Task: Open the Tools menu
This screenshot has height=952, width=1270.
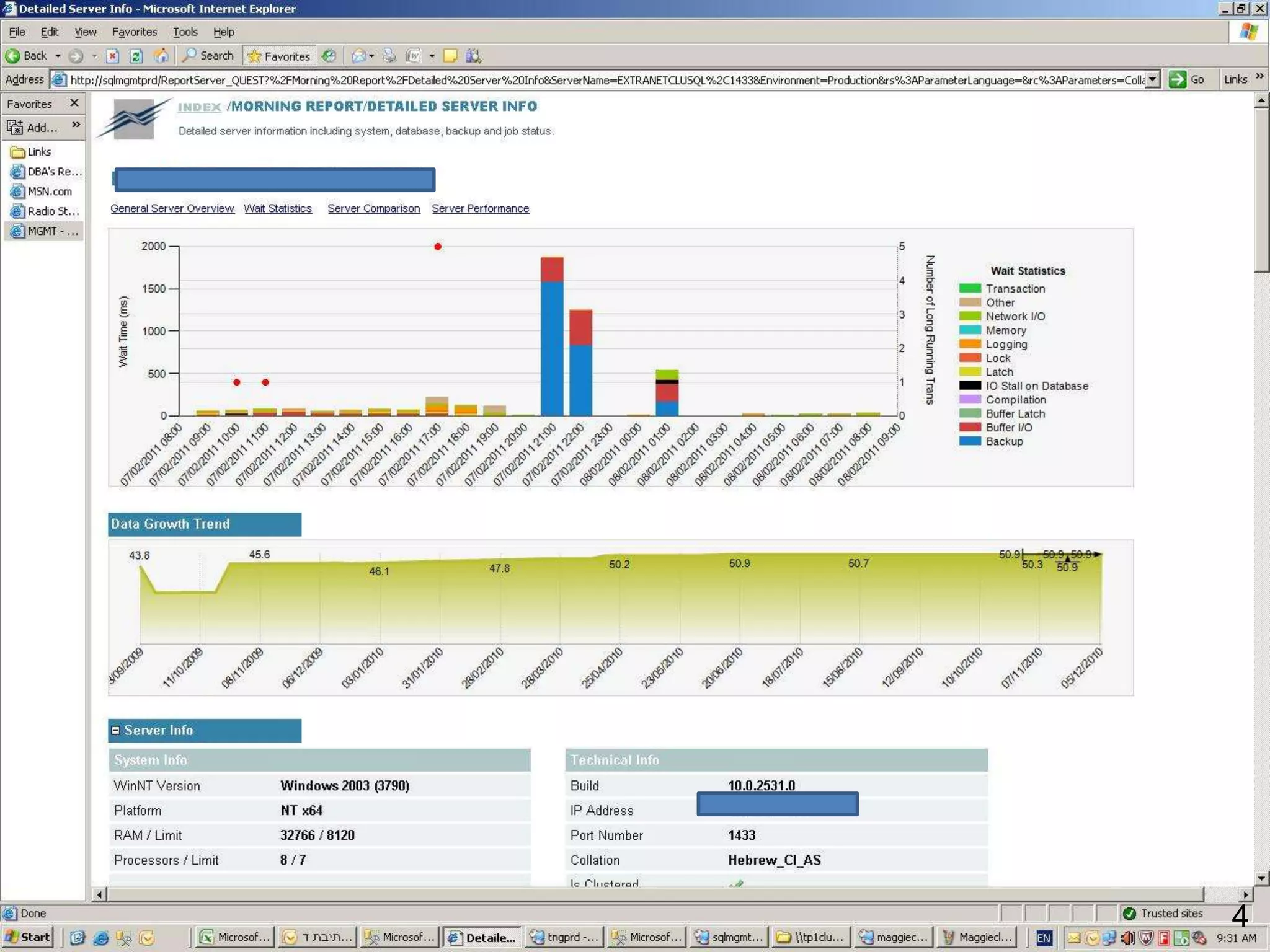Action: point(185,32)
